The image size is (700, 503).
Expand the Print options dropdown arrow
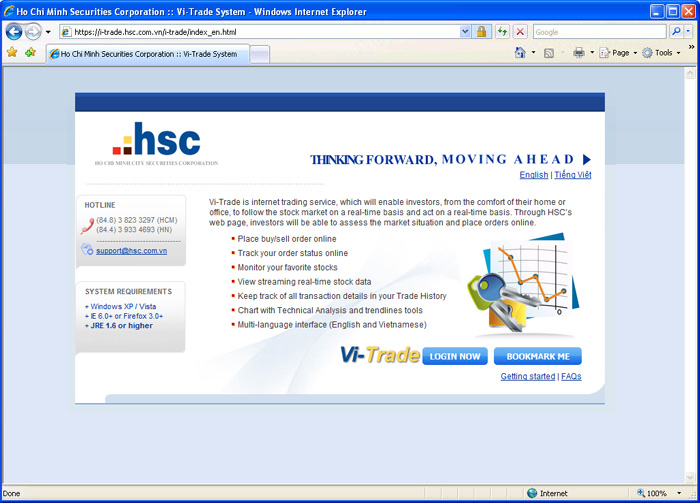click(x=592, y=53)
